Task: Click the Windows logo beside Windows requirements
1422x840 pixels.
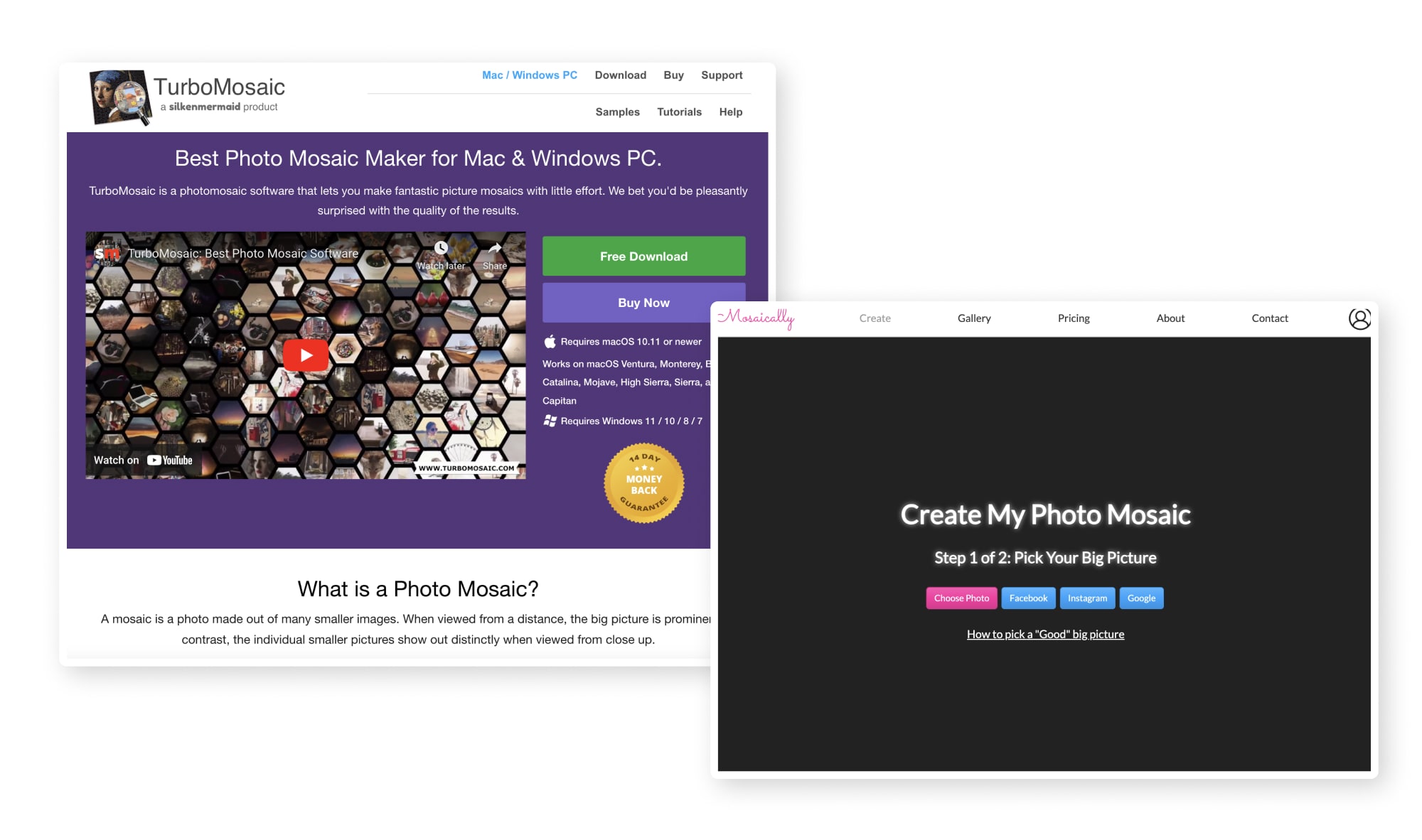Action: tap(549, 420)
